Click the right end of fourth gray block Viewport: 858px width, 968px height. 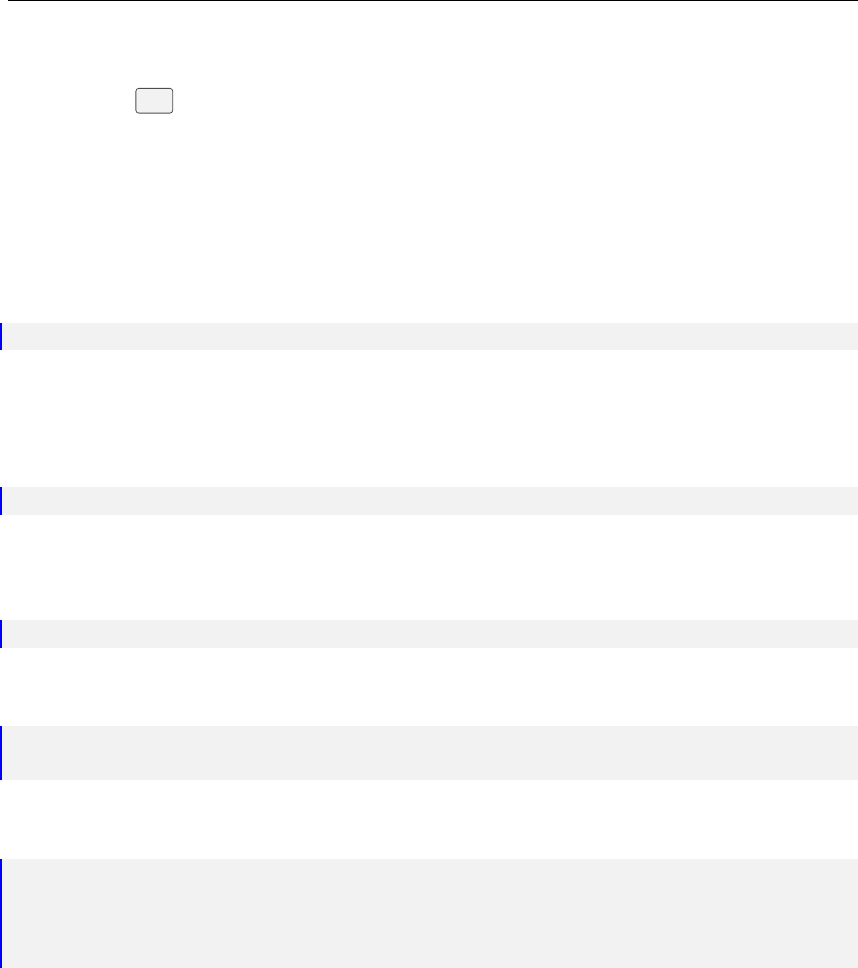tap(848, 752)
